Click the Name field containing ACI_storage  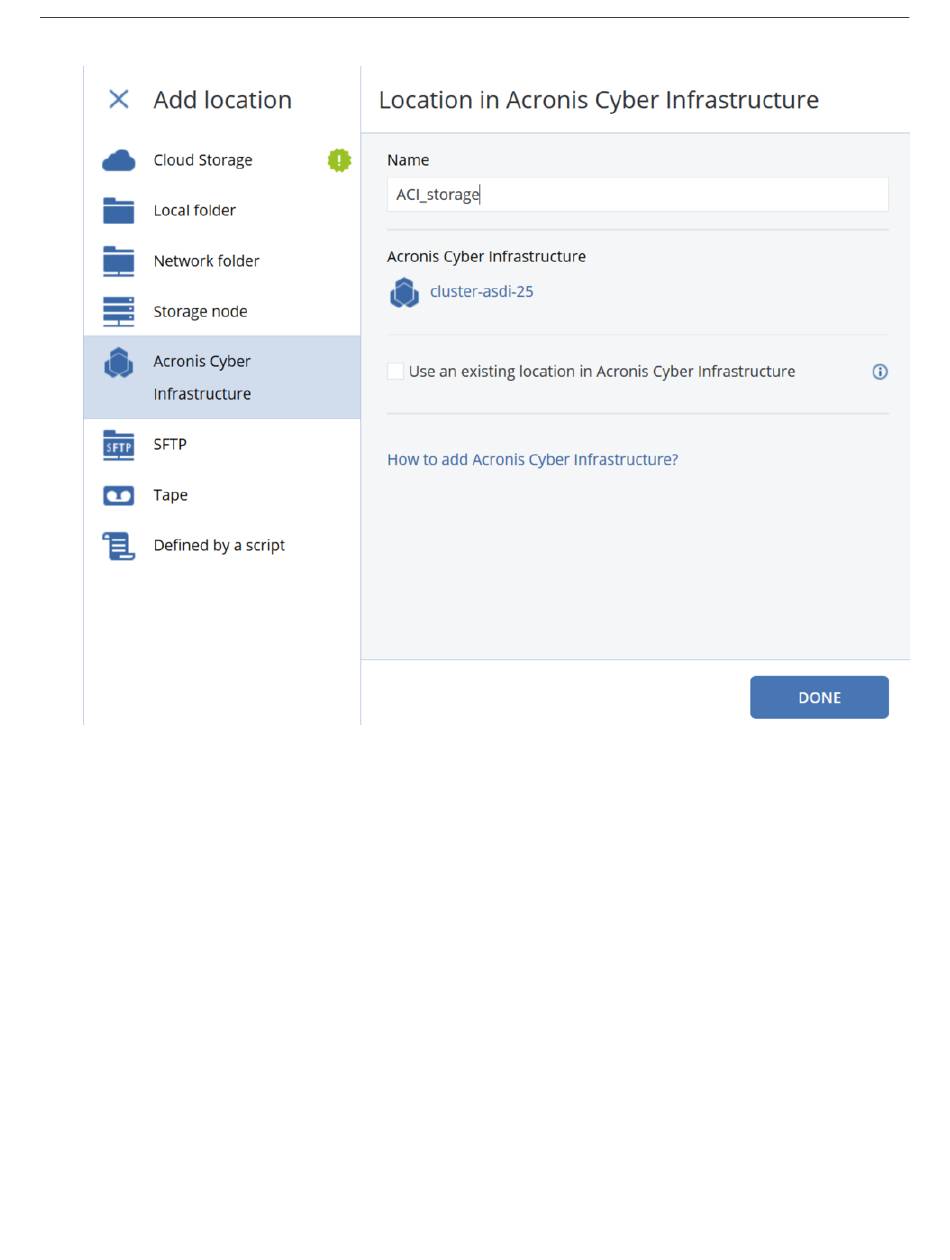637,194
